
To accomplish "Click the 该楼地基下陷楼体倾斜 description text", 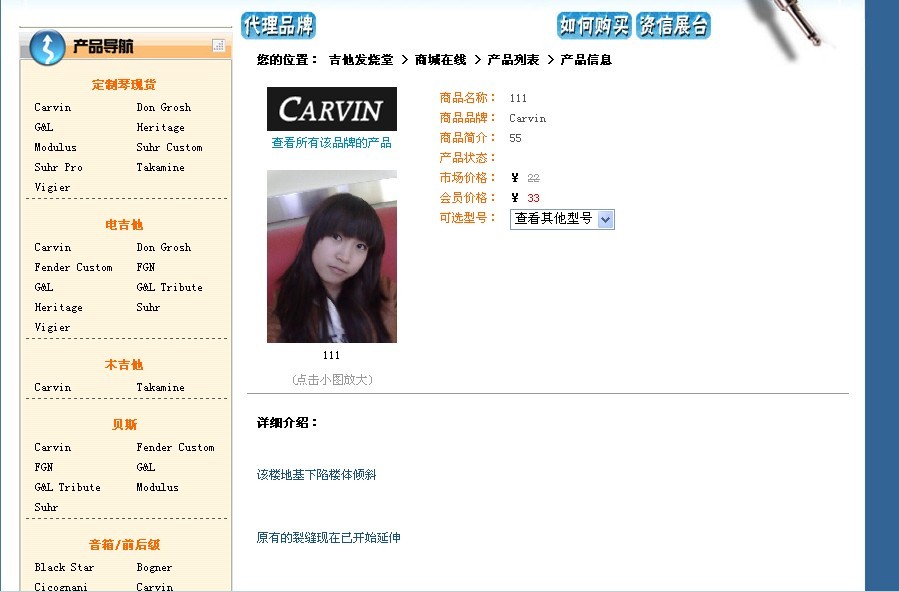I will [x=316, y=475].
